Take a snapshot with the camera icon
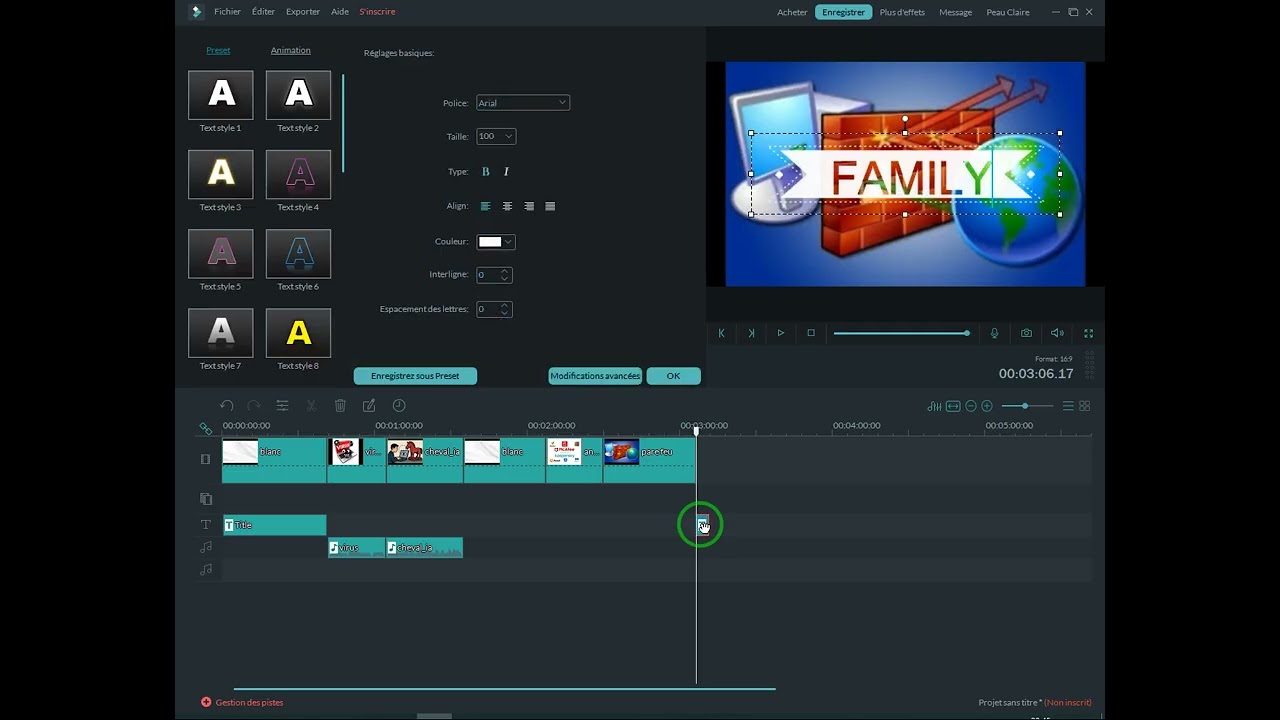This screenshot has height=720, width=1280. [x=1026, y=333]
